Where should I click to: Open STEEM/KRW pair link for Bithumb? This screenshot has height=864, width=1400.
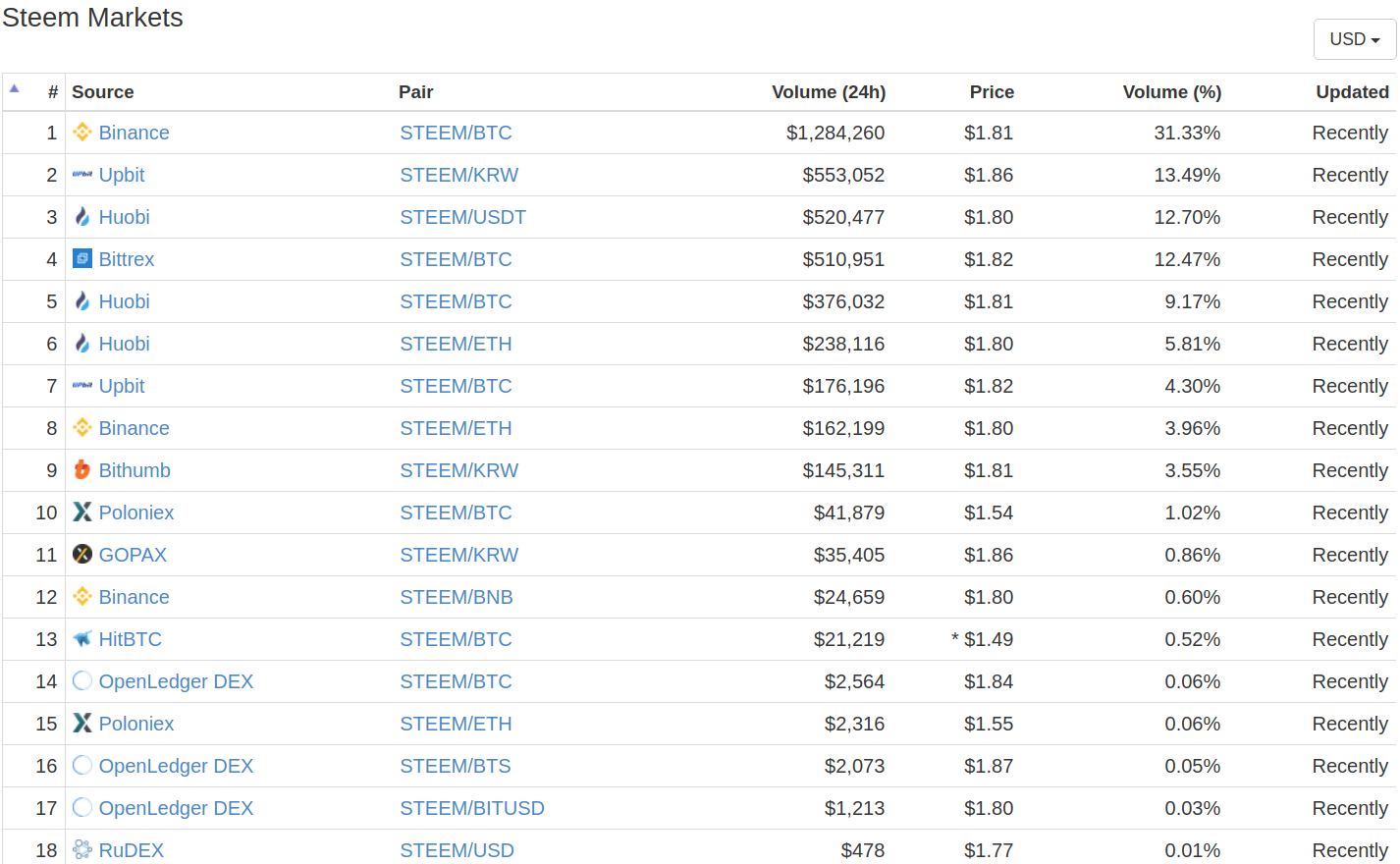[x=458, y=470]
